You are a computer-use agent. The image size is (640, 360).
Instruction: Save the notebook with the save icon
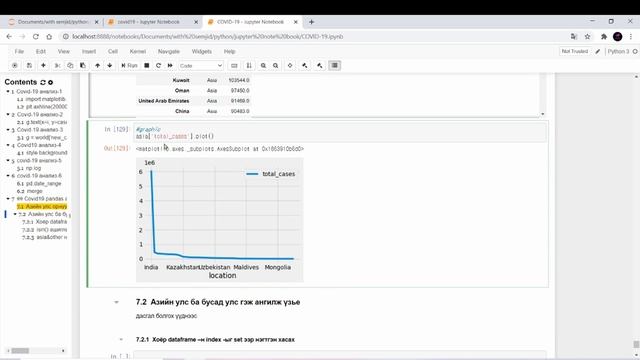[29, 65]
